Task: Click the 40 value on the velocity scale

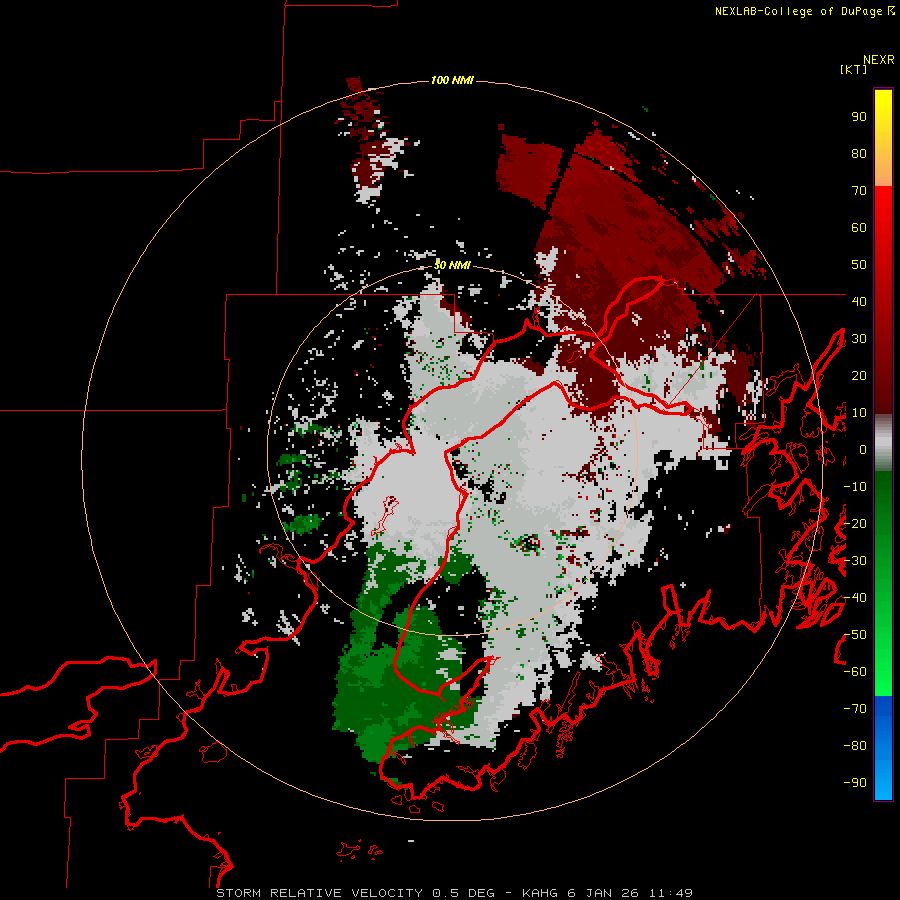Action: point(859,302)
